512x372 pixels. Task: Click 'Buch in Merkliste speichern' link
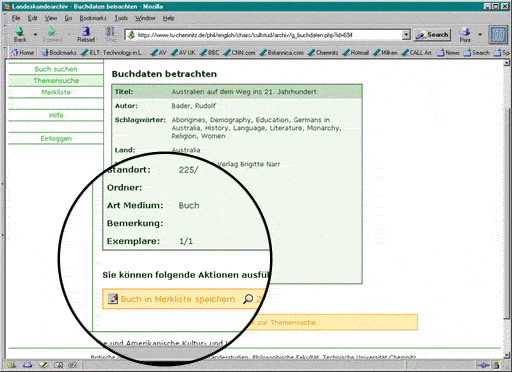coord(178,299)
